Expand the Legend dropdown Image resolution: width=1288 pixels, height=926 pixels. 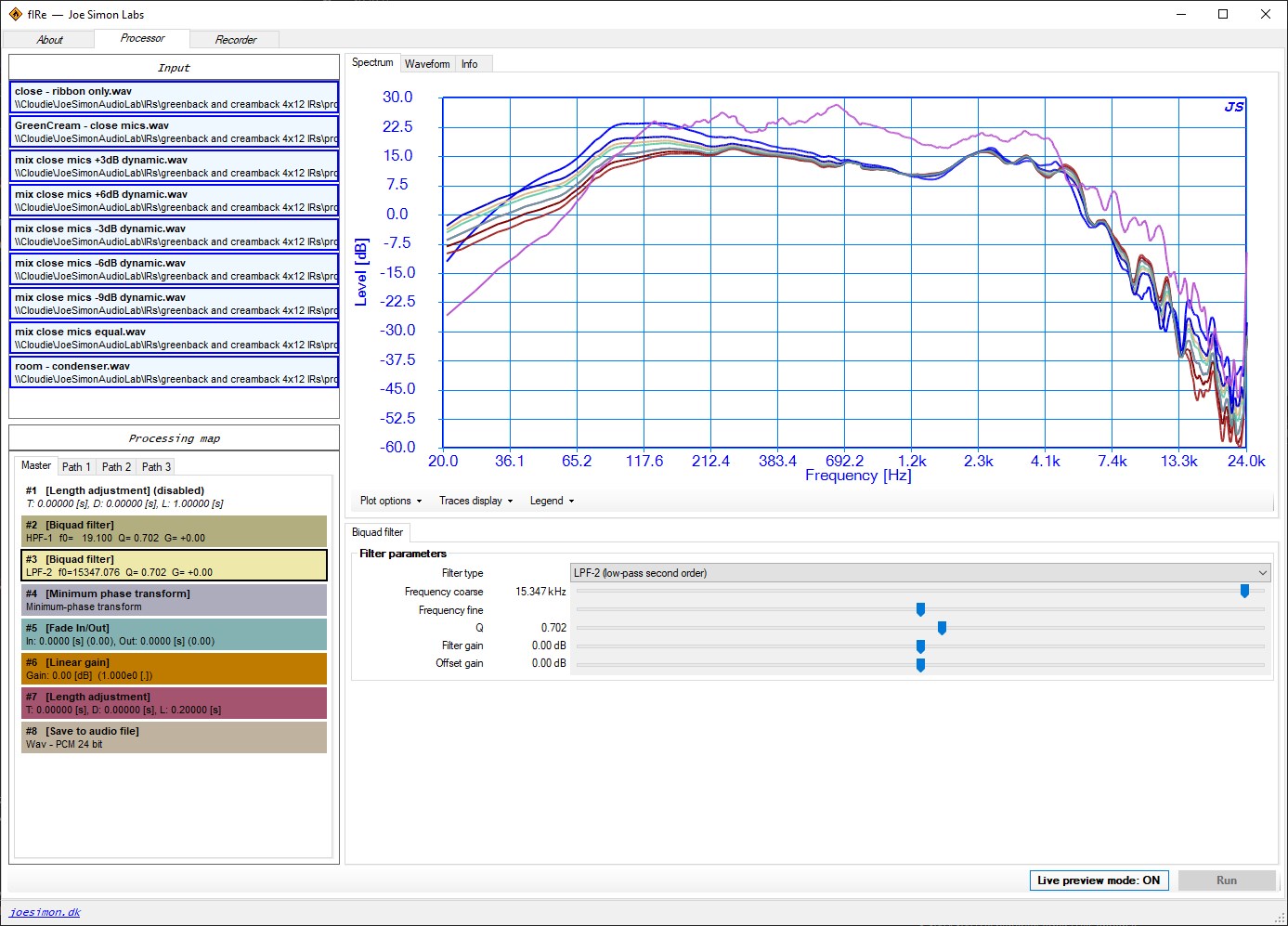tap(552, 501)
